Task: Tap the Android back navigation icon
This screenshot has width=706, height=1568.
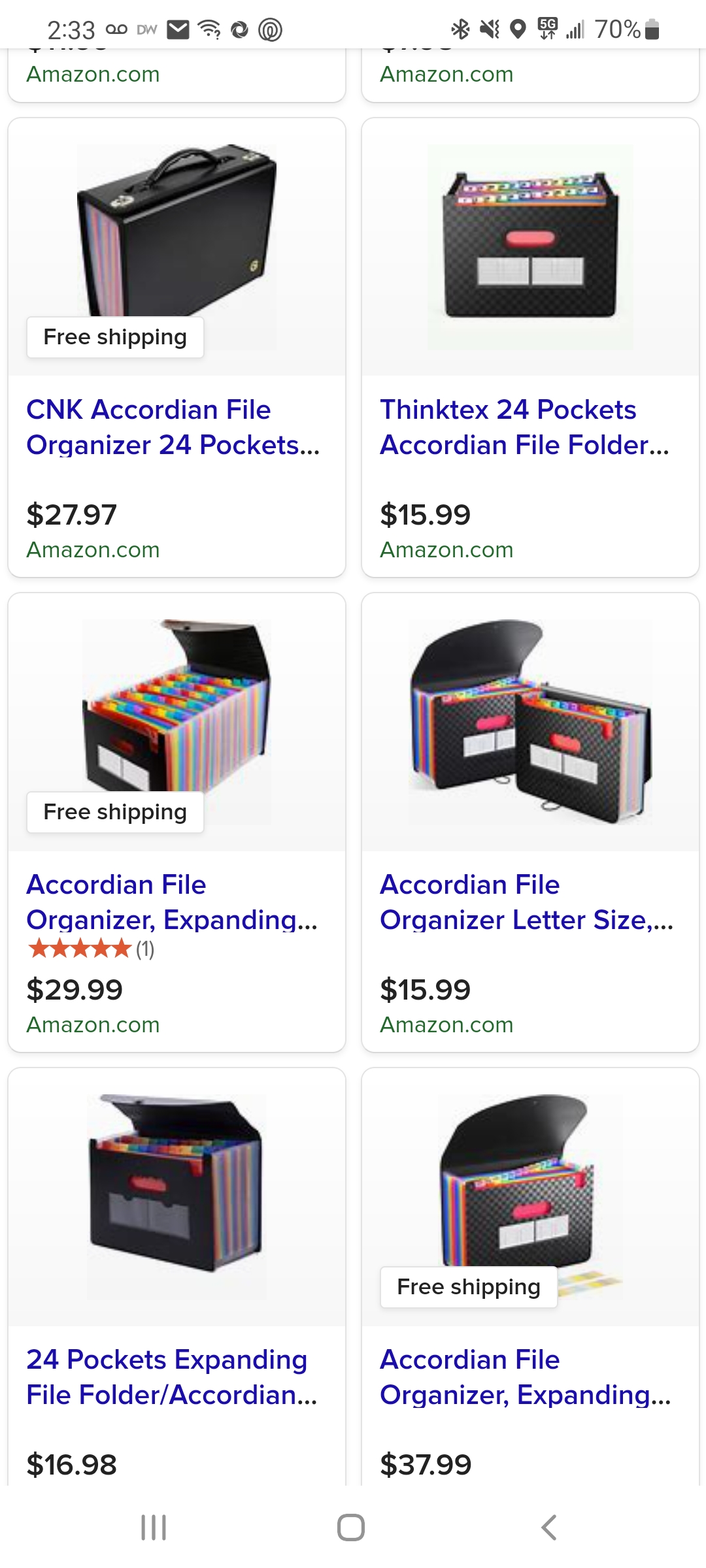Action: (549, 1527)
